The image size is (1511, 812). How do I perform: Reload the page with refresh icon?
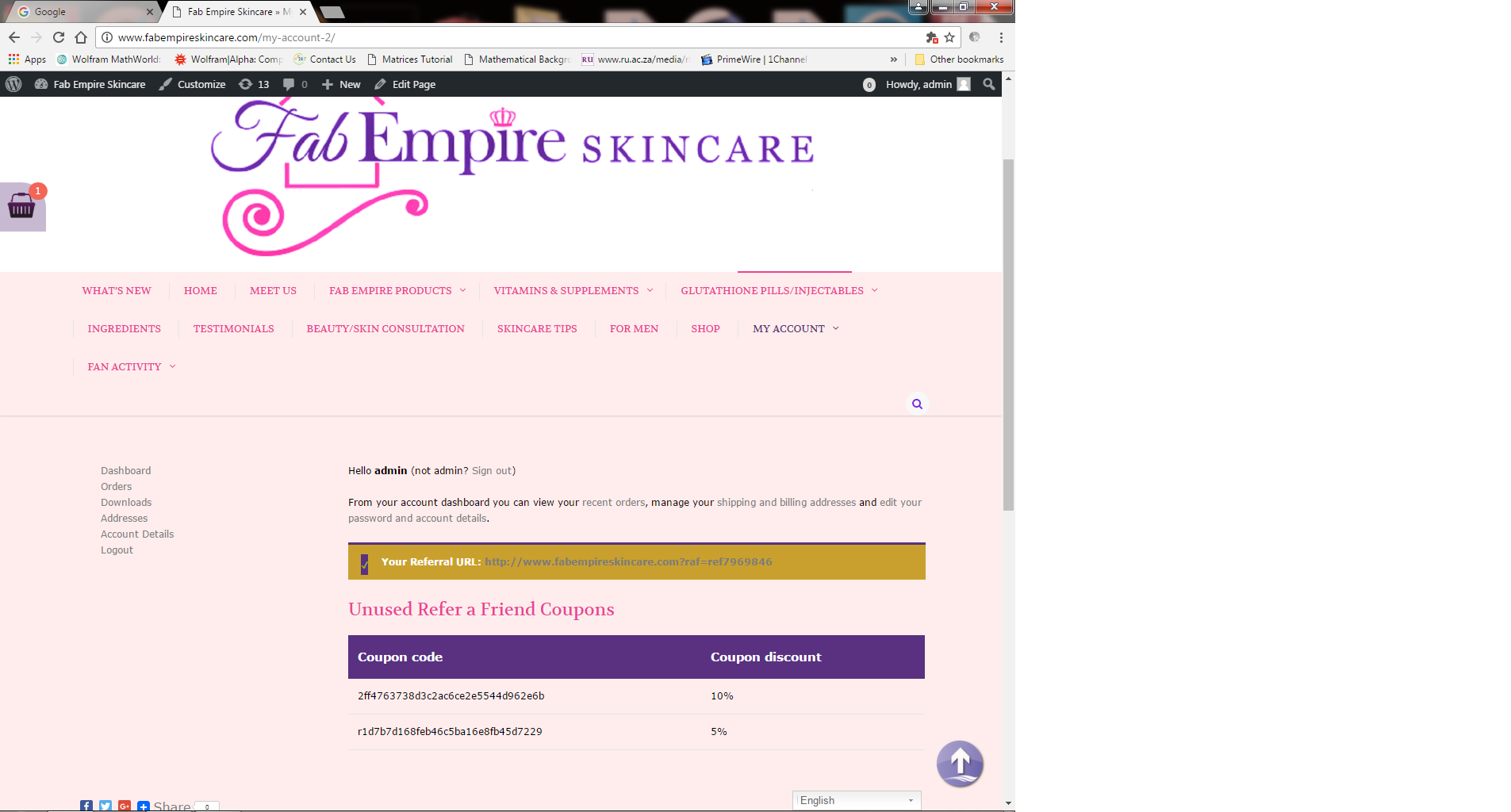click(59, 37)
